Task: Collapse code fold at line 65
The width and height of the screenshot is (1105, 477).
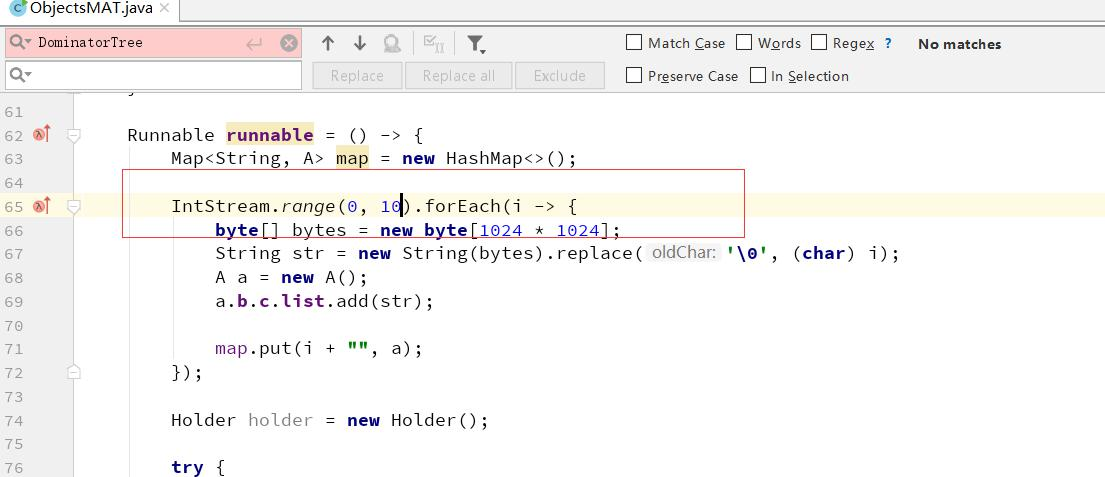Action: [74, 206]
